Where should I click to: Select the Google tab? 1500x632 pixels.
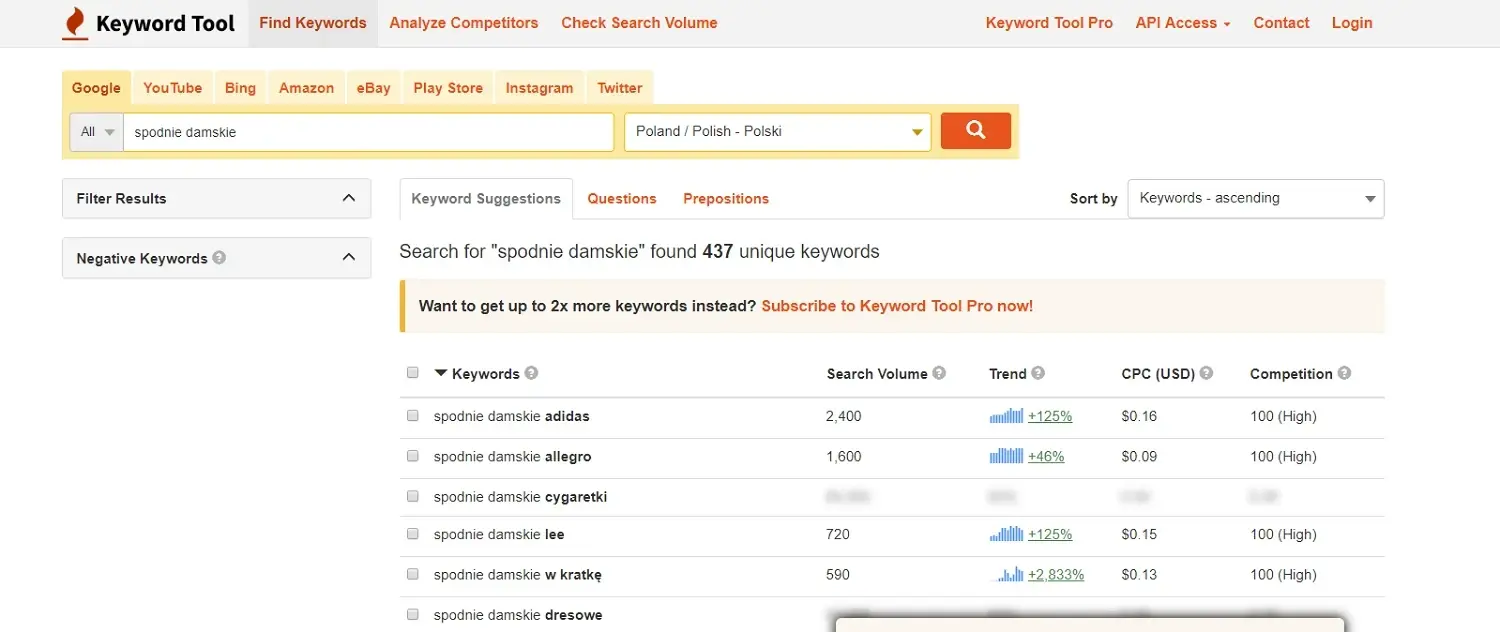point(96,87)
